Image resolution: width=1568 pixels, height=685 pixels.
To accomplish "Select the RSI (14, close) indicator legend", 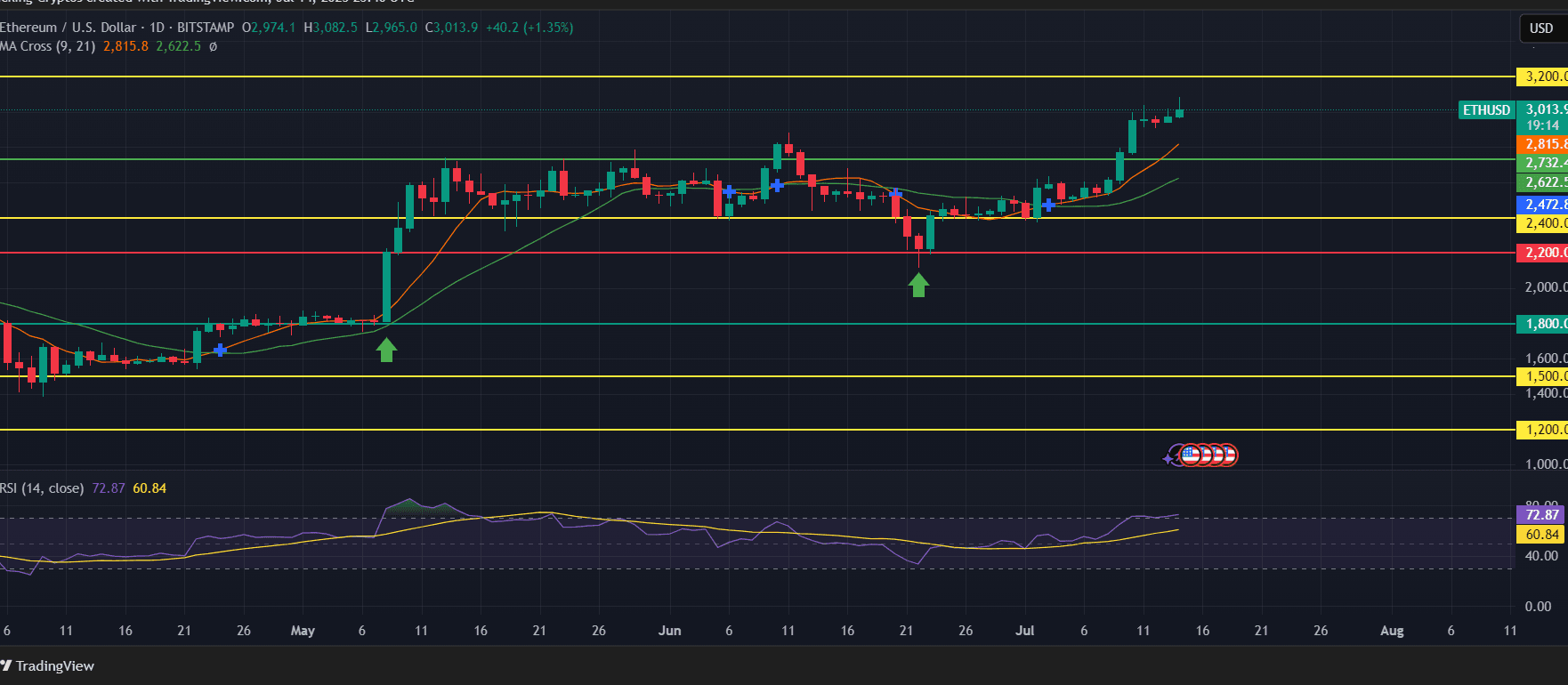I will tap(42, 488).
